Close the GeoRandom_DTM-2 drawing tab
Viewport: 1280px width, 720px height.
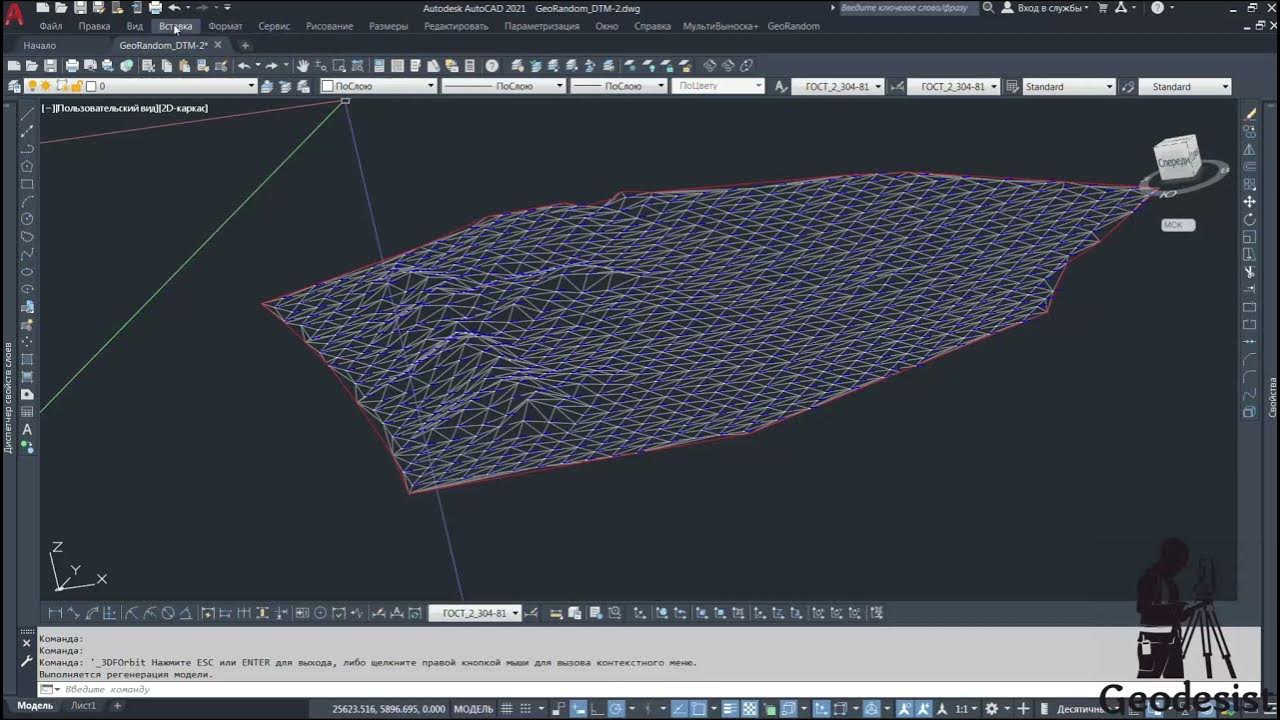coord(218,45)
